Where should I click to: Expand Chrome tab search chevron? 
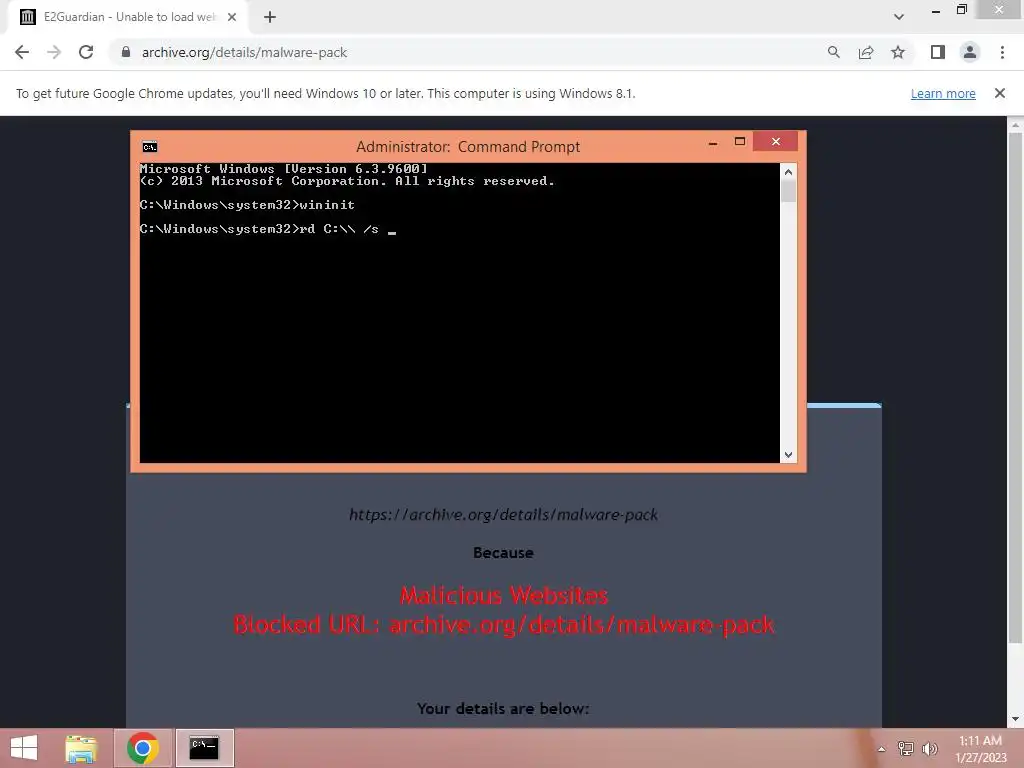coord(899,17)
